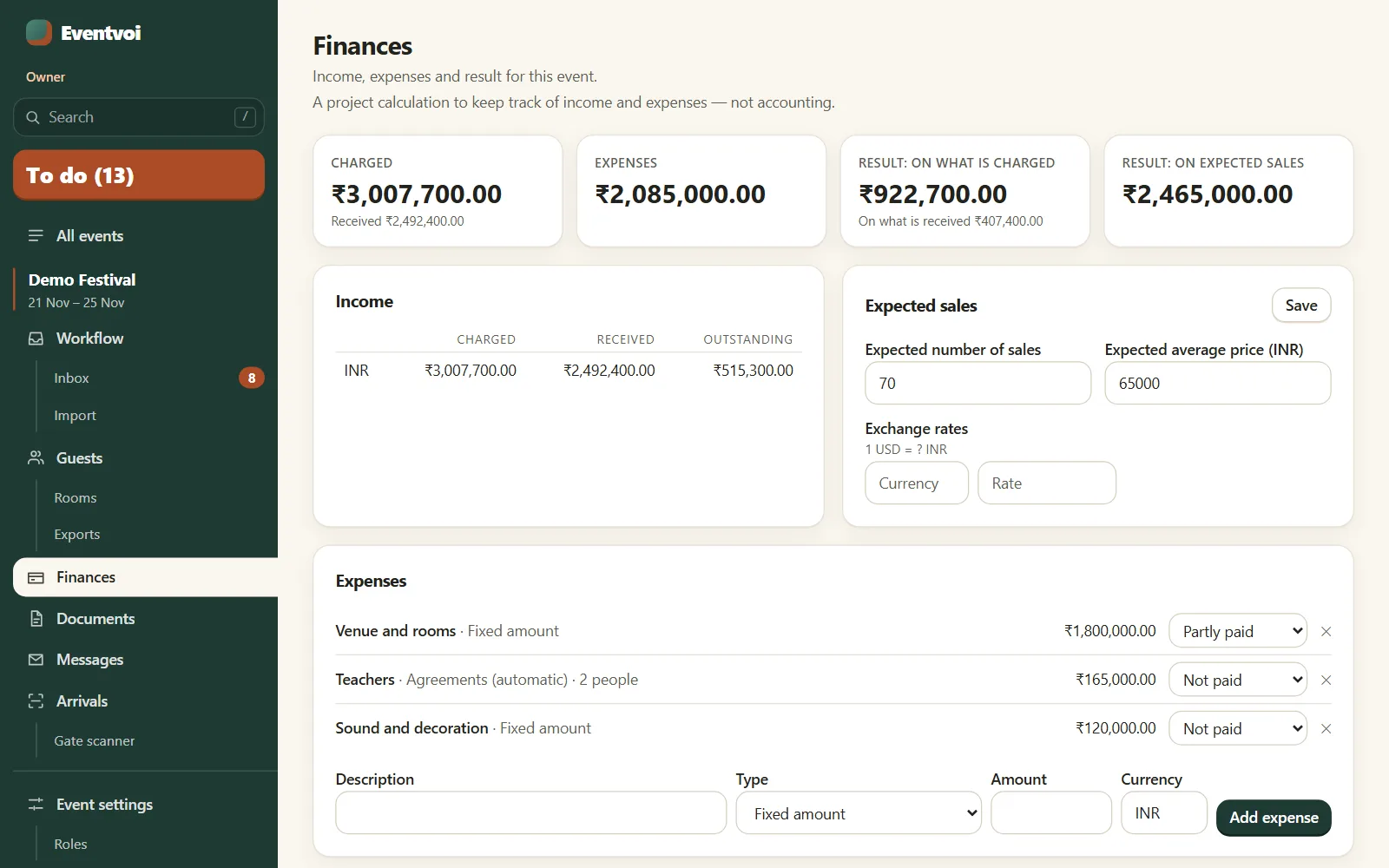Click the slash shortcut badge in search
The image size is (1389, 868).
tap(245, 117)
